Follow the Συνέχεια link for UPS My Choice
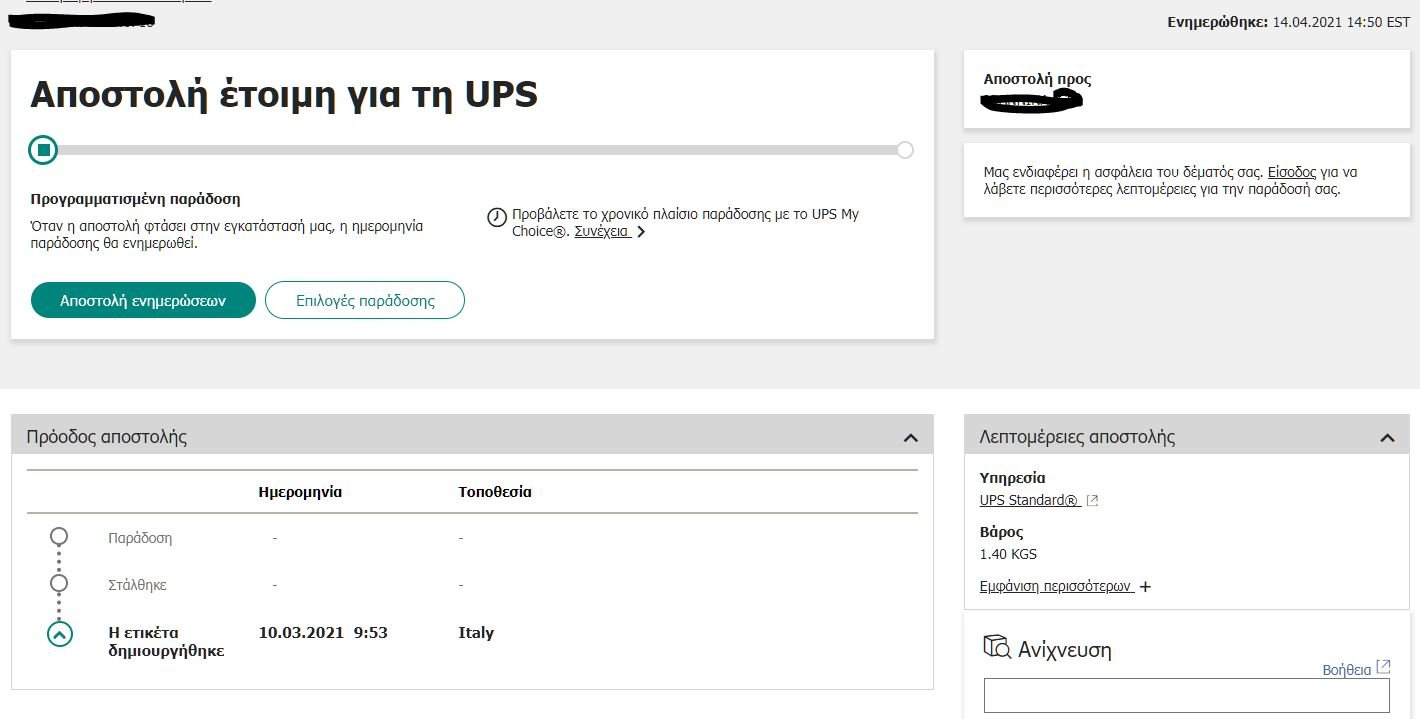This screenshot has width=1420, height=719. 602,231
